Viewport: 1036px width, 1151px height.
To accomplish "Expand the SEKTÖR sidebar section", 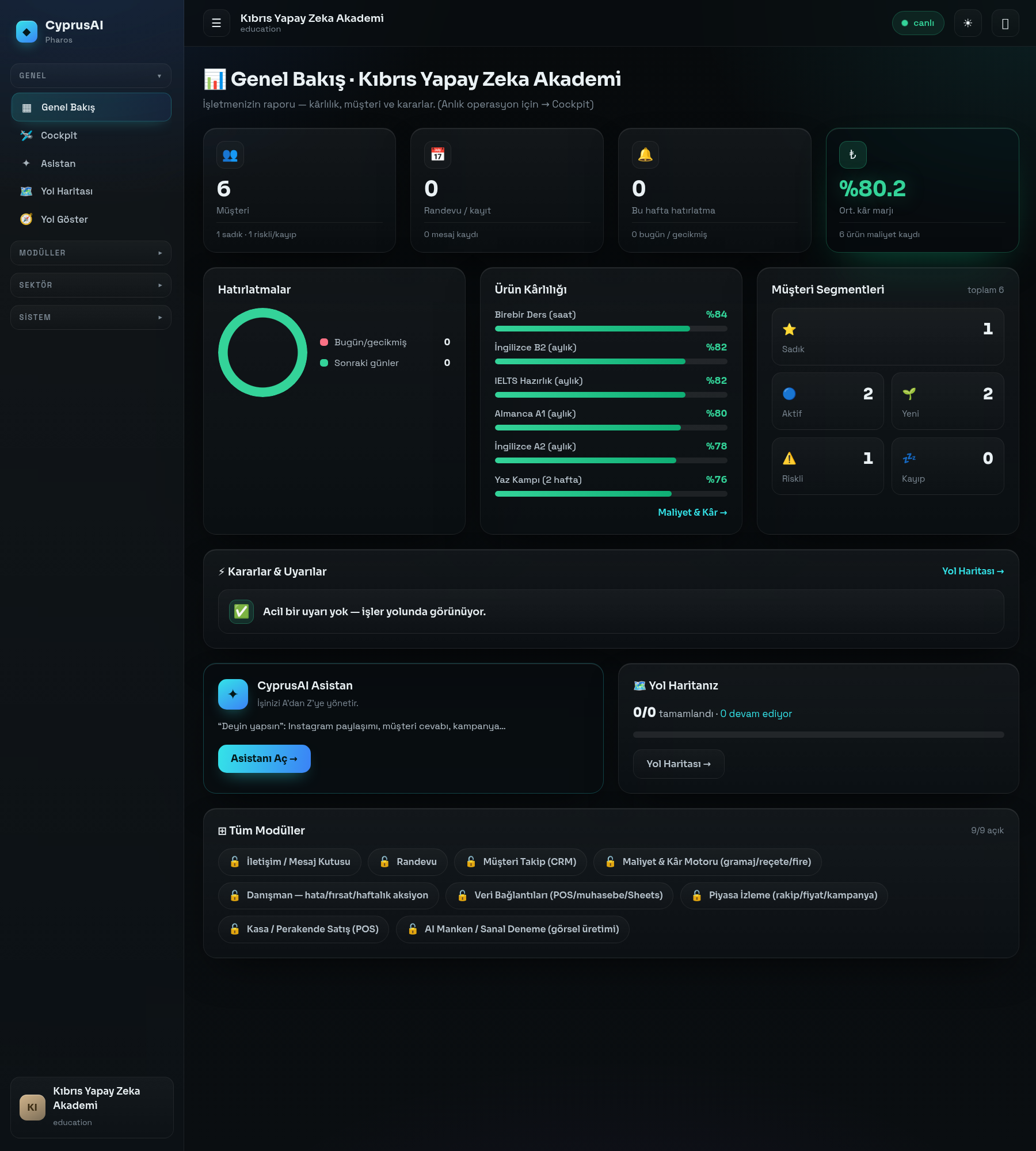I will point(91,285).
